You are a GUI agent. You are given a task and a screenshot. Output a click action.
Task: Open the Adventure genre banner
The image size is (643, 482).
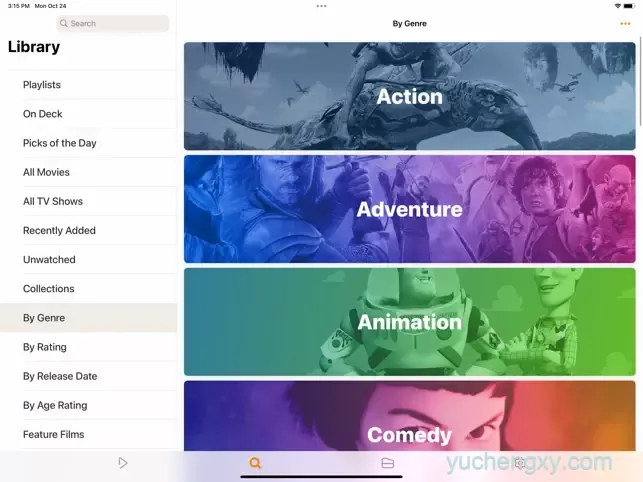(x=410, y=209)
